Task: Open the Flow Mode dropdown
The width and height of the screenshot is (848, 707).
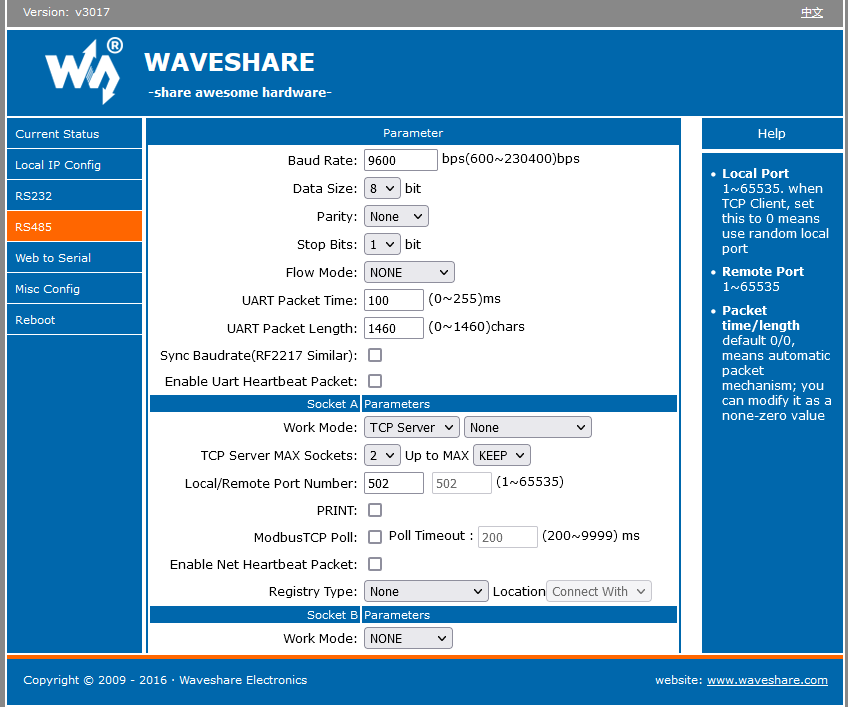Action: tap(409, 272)
